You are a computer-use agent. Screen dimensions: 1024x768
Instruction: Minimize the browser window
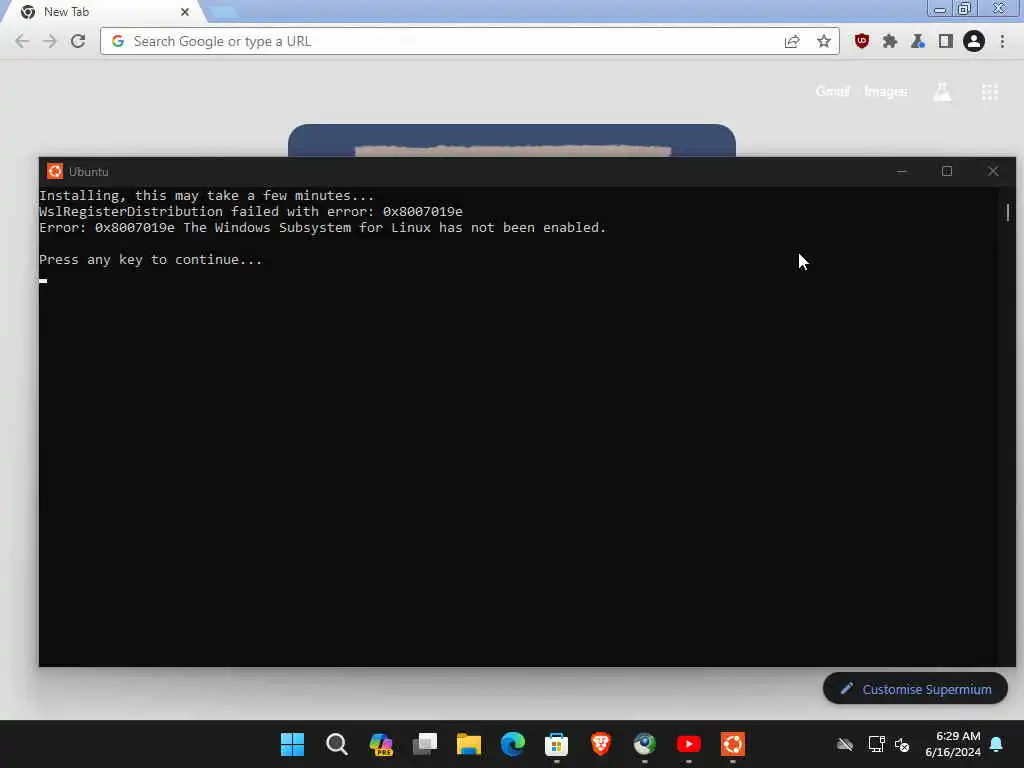point(940,9)
